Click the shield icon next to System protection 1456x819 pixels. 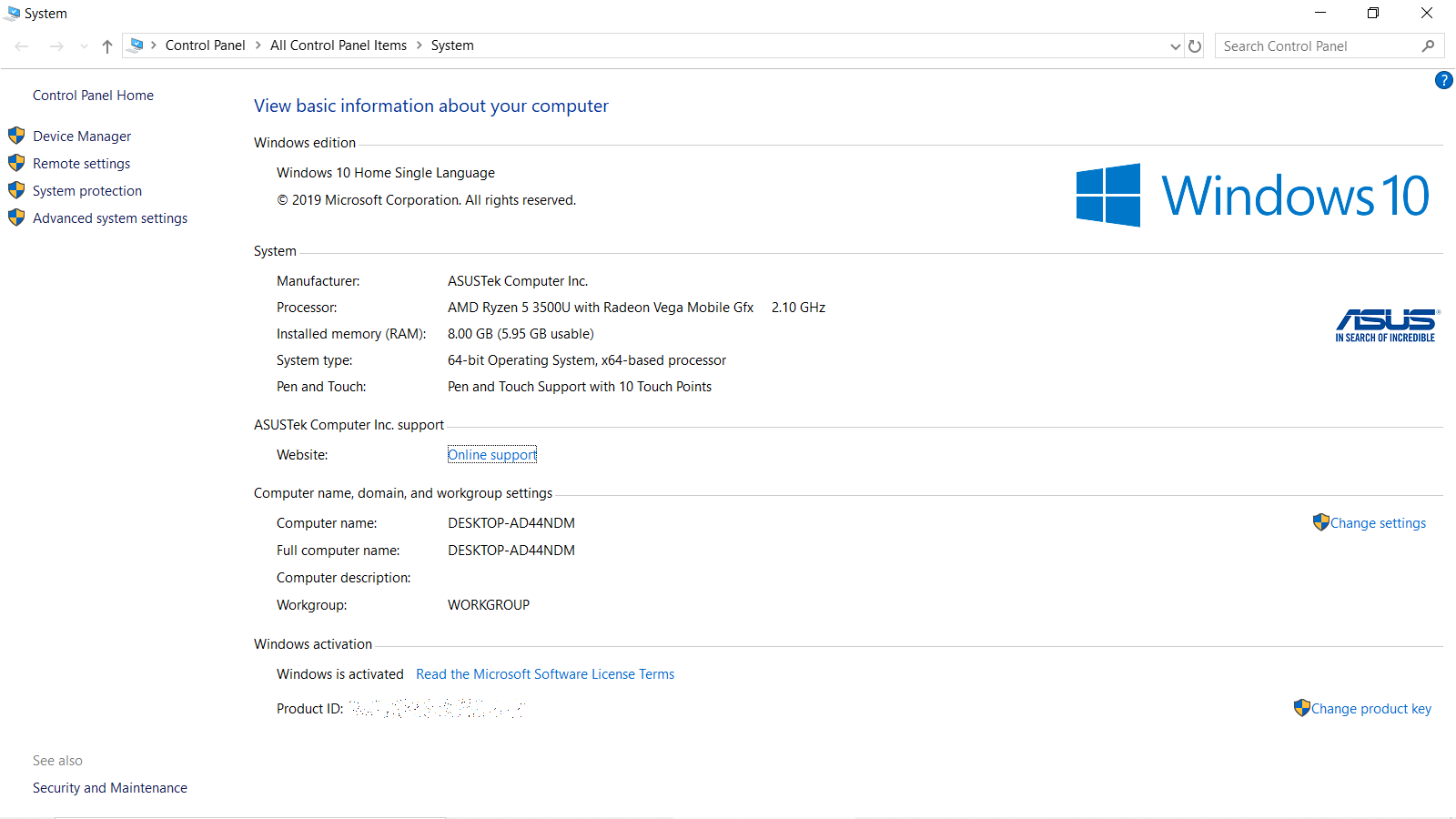point(16,190)
